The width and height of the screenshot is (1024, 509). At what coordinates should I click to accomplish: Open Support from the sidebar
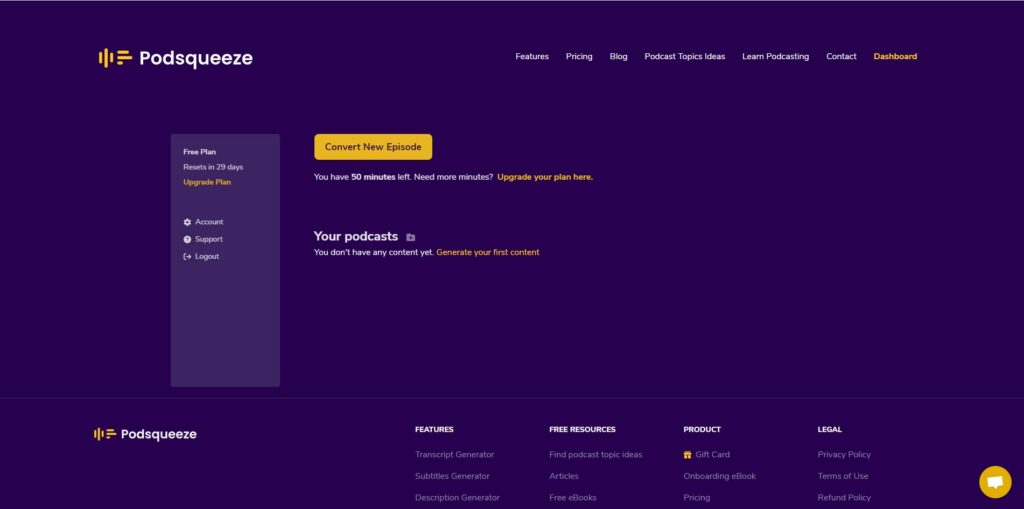(208, 239)
